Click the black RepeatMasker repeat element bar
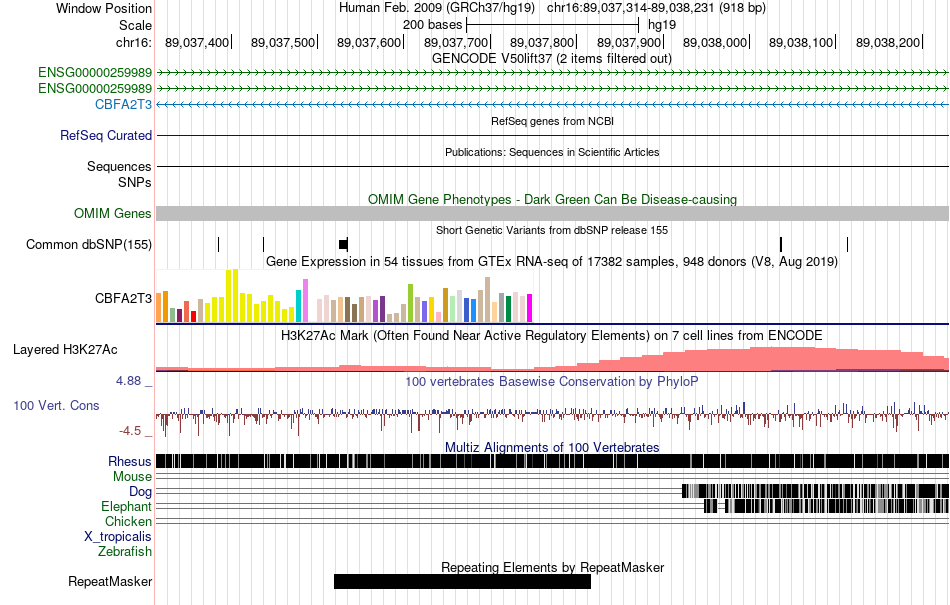The height and width of the screenshot is (605, 950). click(x=462, y=581)
